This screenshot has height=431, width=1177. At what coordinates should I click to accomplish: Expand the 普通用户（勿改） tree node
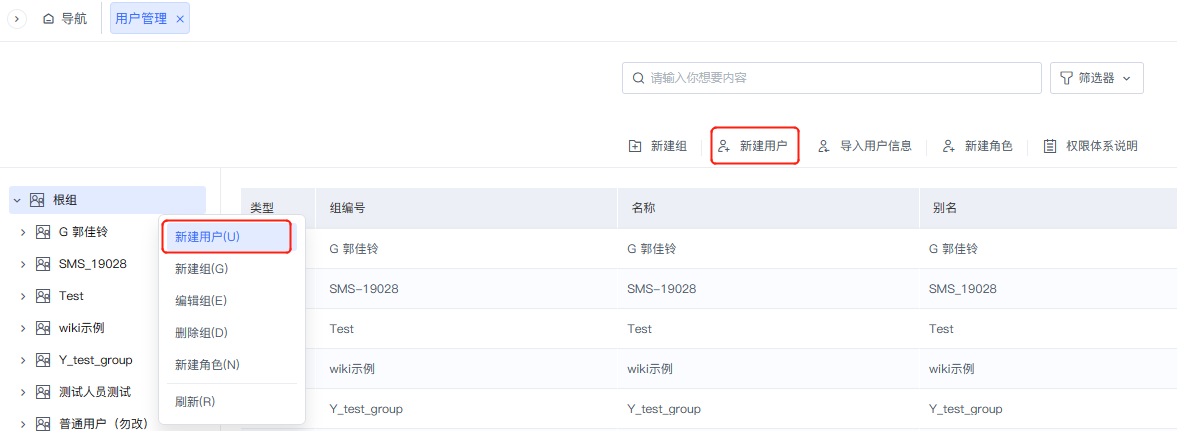[x=23, y=423]
